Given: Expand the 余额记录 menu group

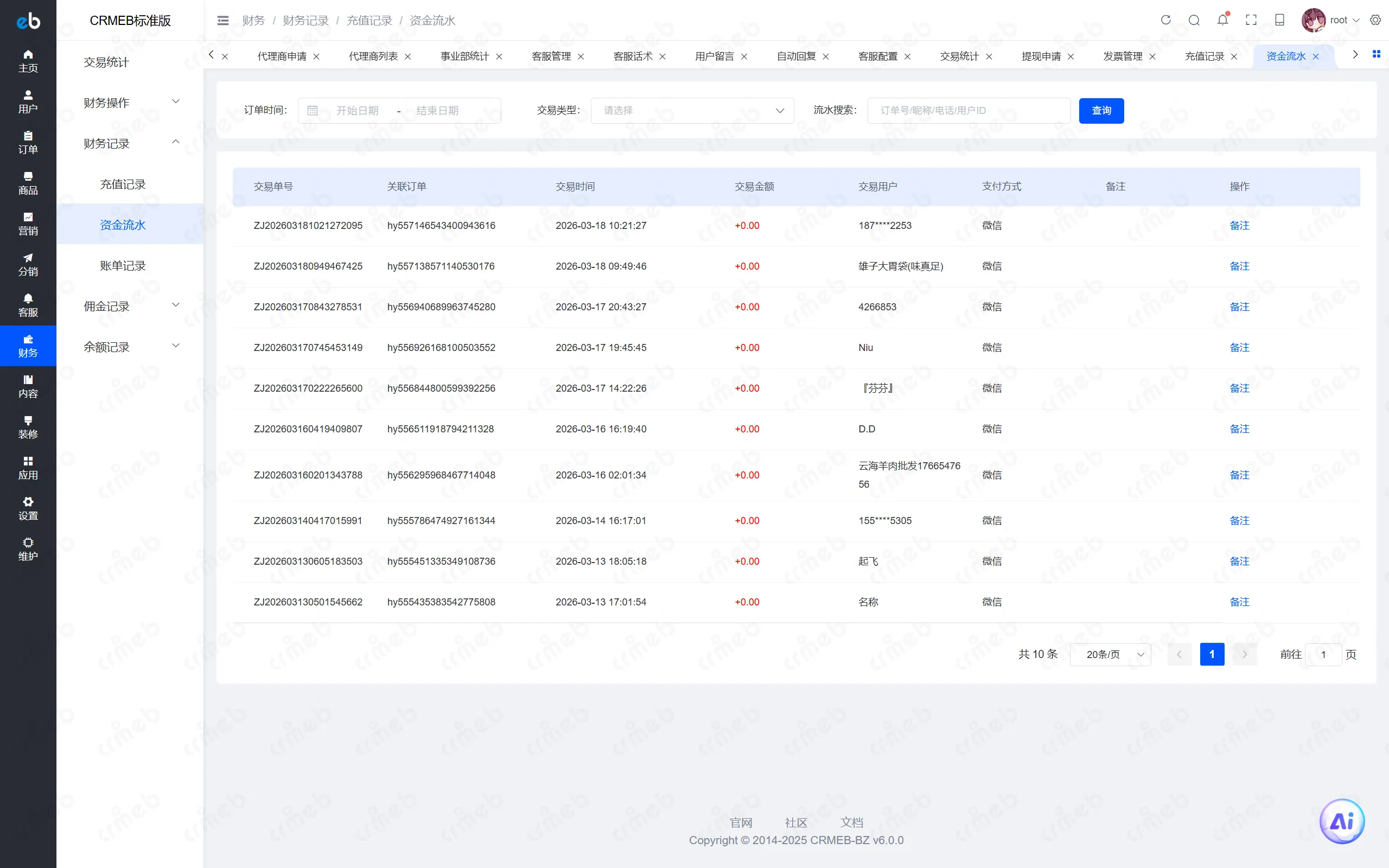Looking at the screenshot, I should [x=130, y=347].
